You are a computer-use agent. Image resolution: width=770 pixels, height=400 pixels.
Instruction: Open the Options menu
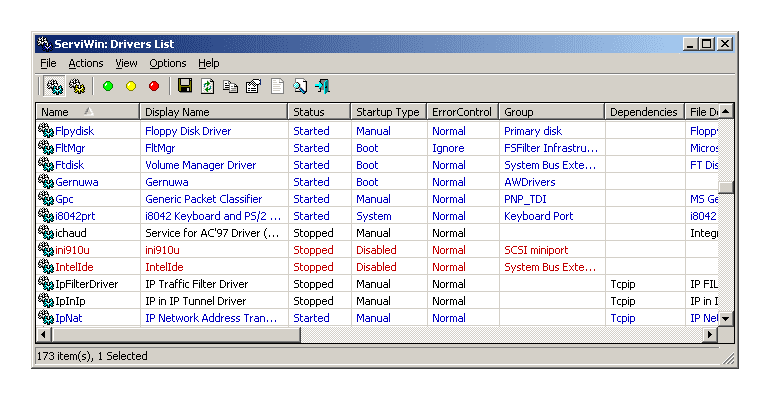(x=168, y=63)
